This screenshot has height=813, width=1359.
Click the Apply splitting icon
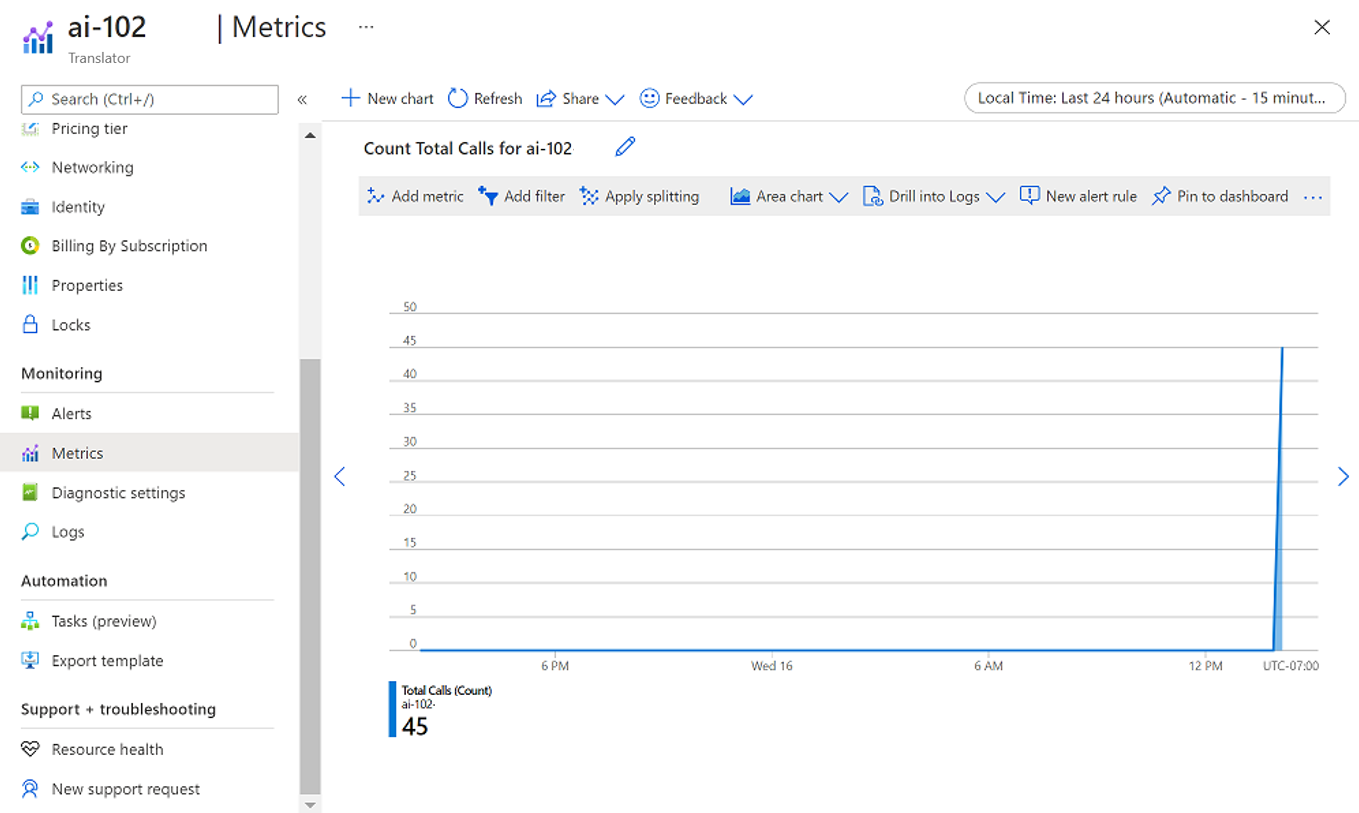pos(590,196)
